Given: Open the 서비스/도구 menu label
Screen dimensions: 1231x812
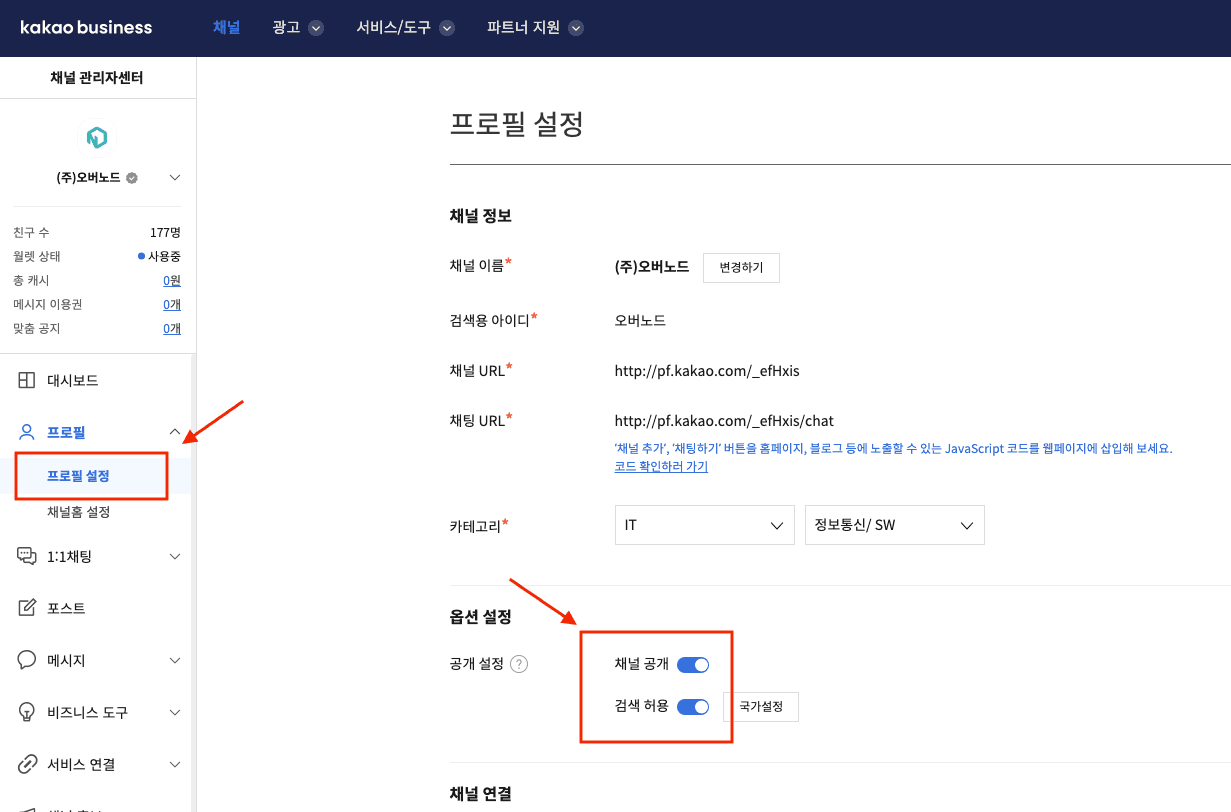Looking at the screenshot, I should click(394, 28).
